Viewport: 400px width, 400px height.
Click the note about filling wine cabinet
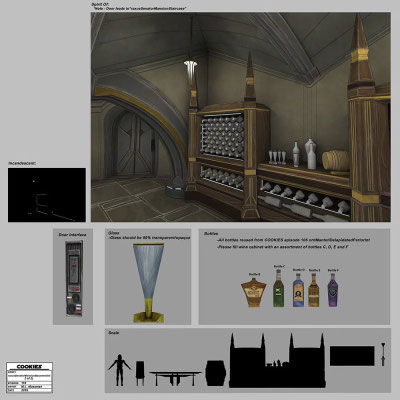click(283, 247)
